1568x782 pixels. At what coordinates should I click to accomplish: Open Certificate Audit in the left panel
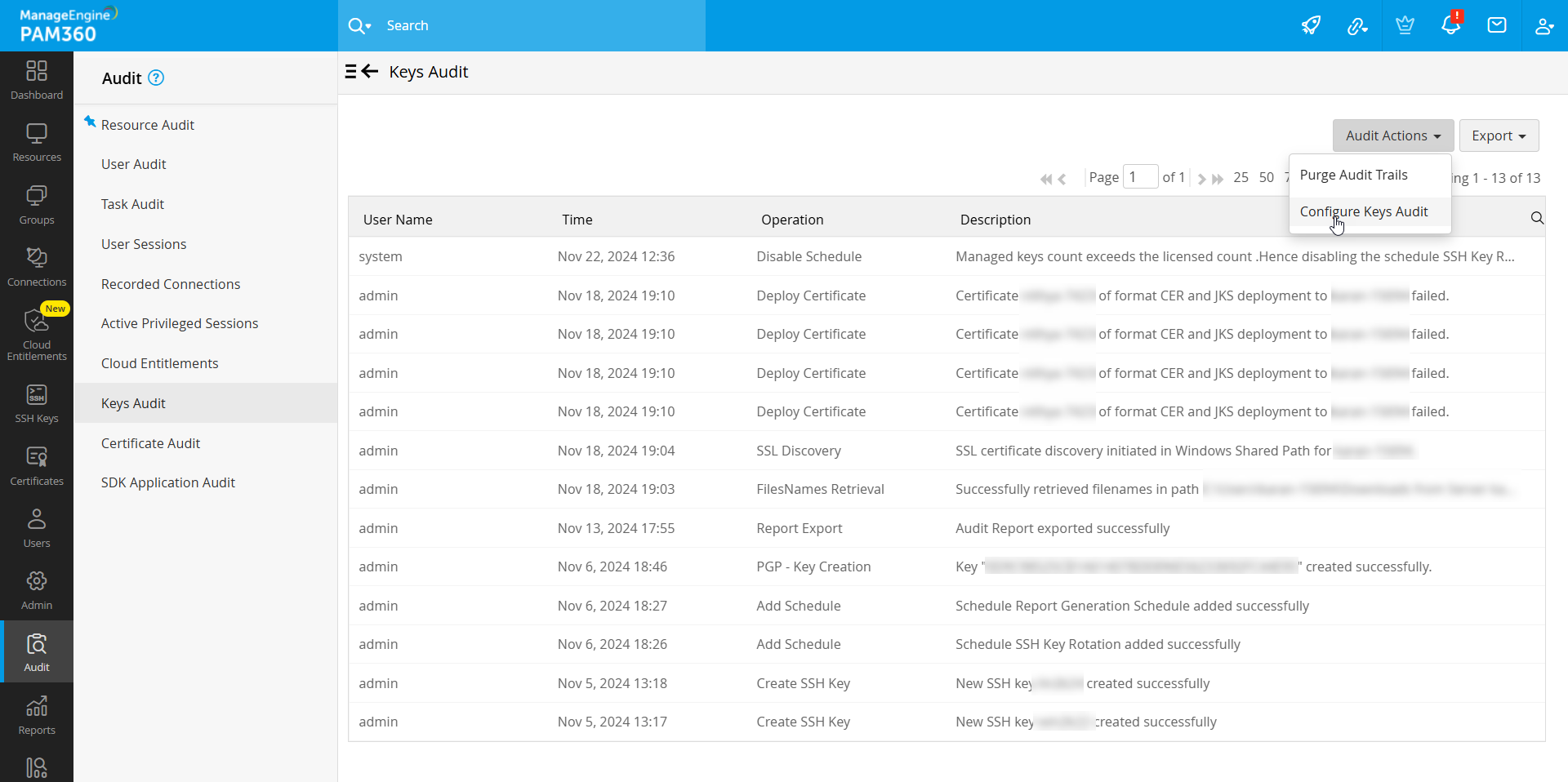pyautogui.click(x=150, y=443)
